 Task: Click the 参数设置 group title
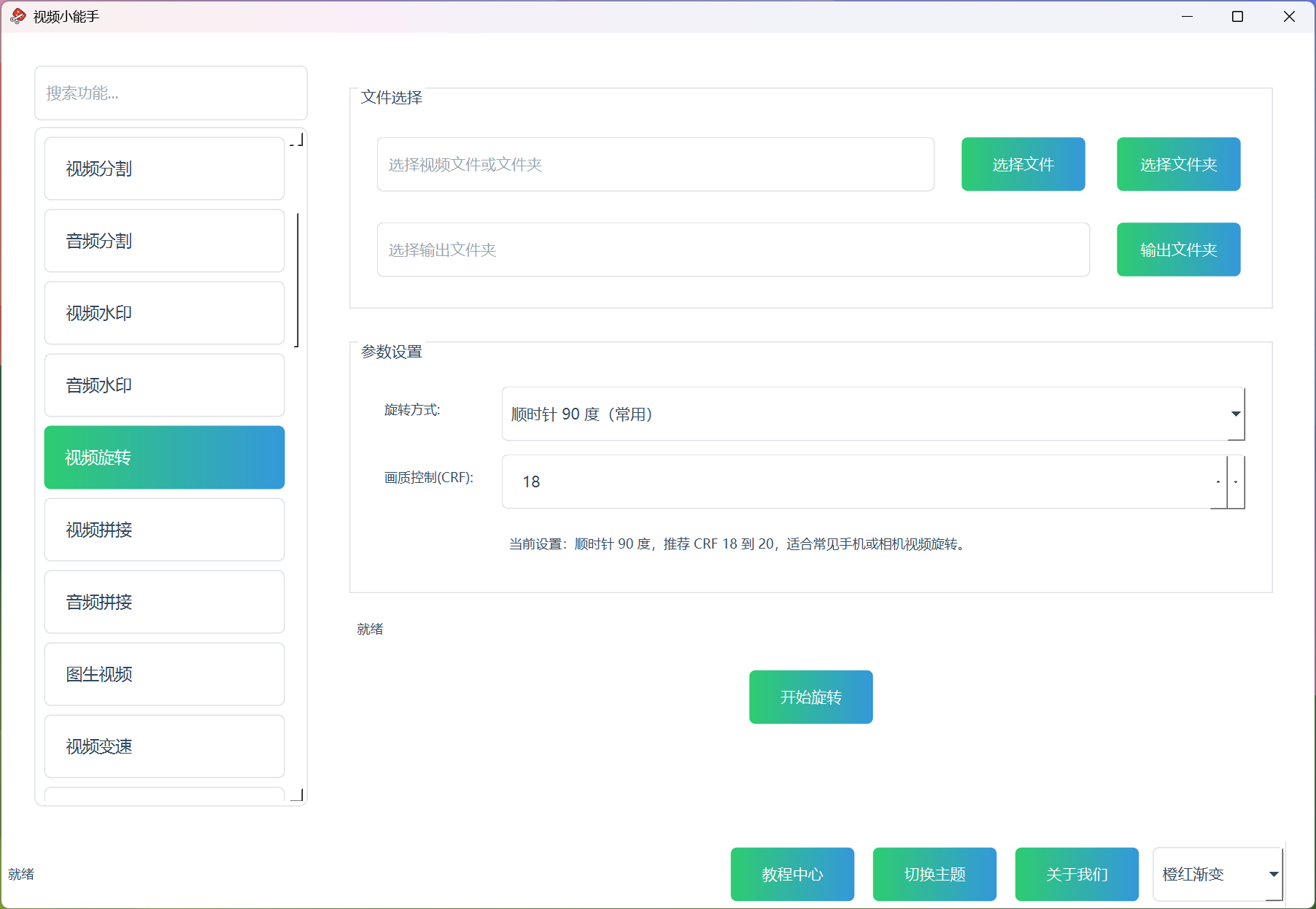coord(392,352)
